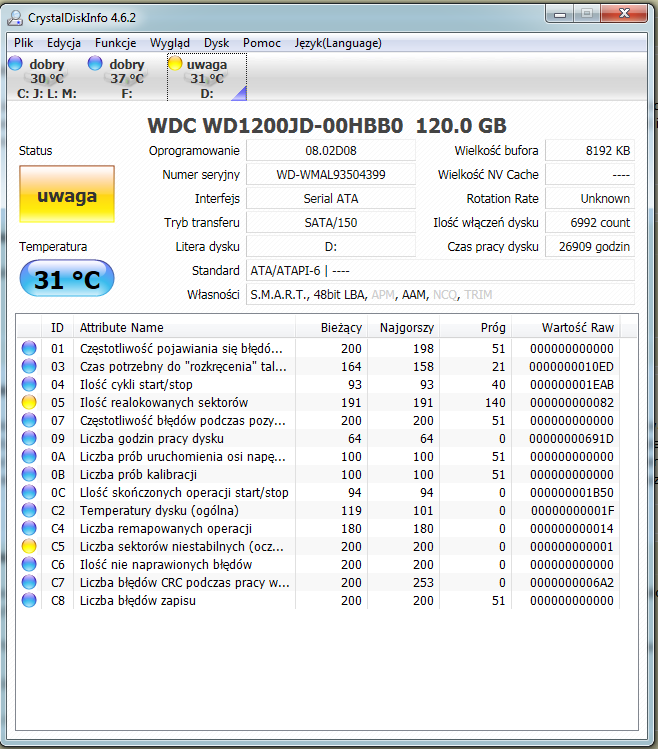
Task: Click the yellow uwaga health status button
Action: [67, 194]
